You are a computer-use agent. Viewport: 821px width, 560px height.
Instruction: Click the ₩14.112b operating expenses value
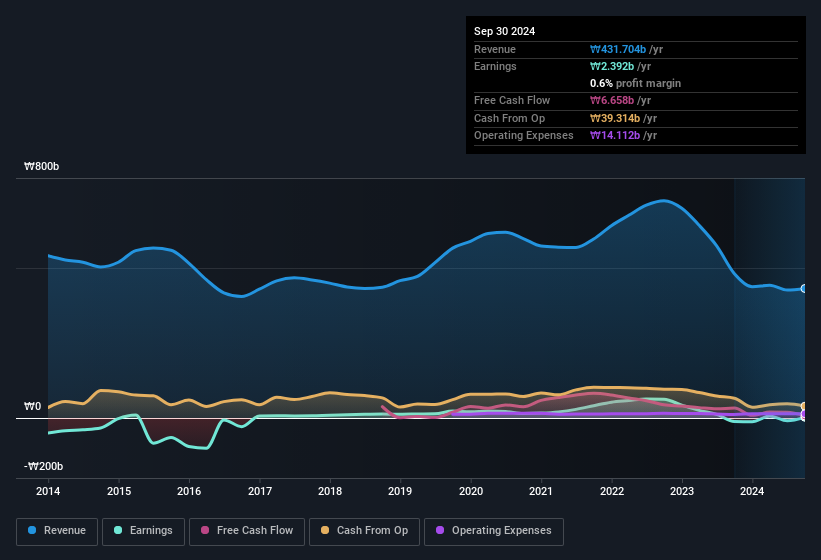point(615,135)
